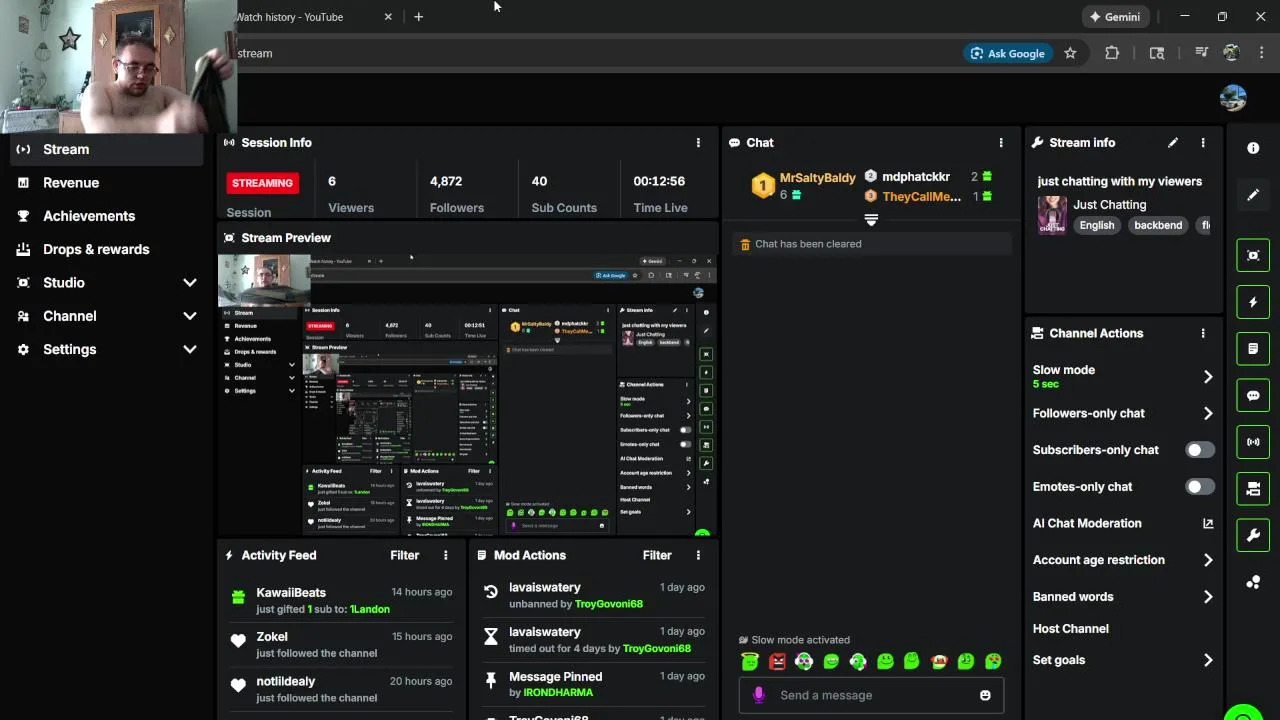Open browser extensions puzzle icon
The width and height of the screenshot is (1280, 720).
[1112, 53]
